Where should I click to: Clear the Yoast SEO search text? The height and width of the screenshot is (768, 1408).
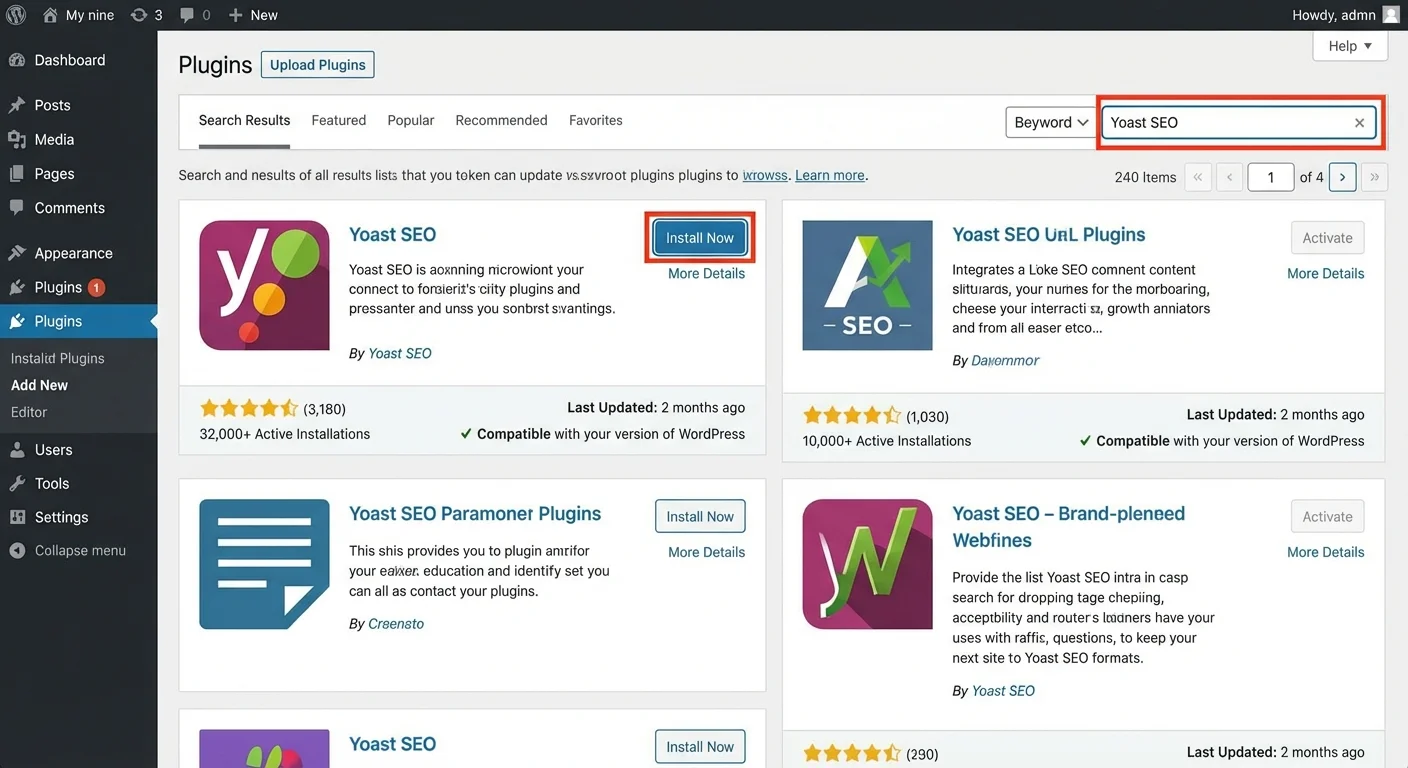[1359, 123]
